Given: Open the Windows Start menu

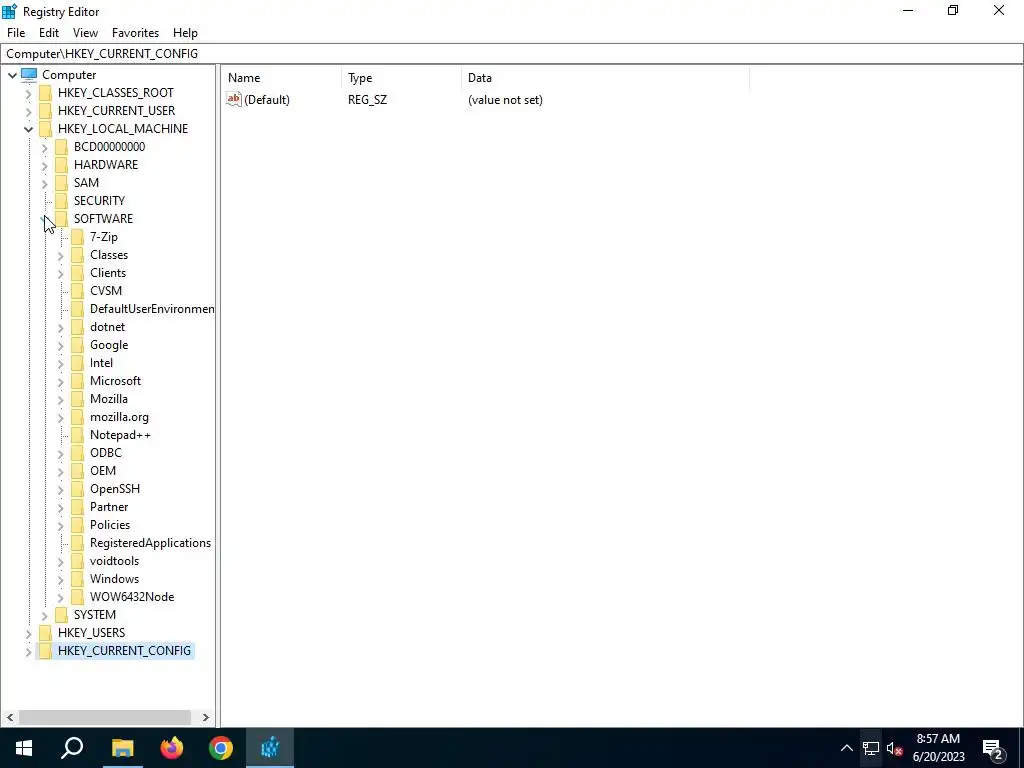Looking at the screenshot, I should point(24,748).
